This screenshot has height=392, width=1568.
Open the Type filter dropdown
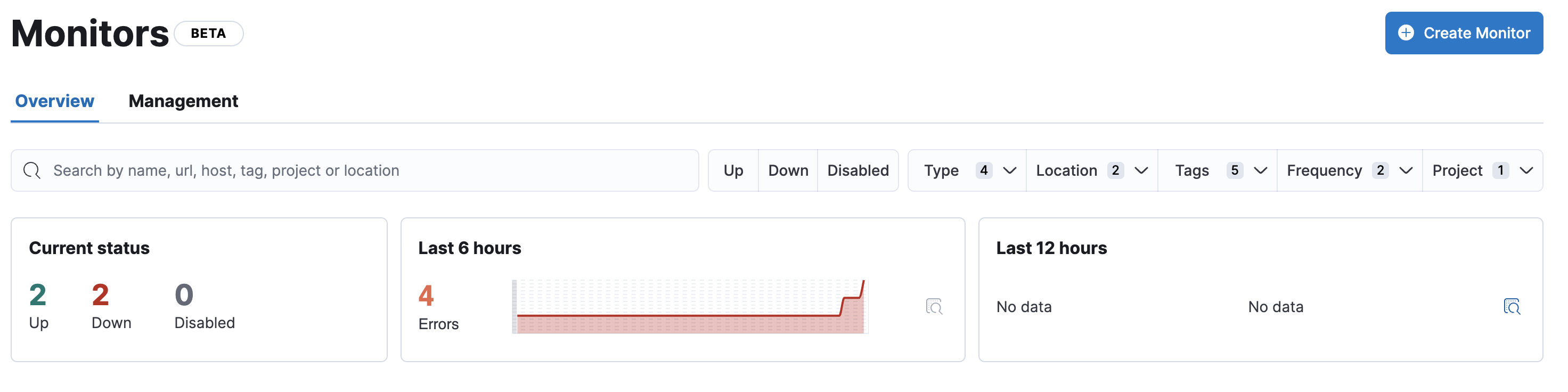[x=967, y=170]
